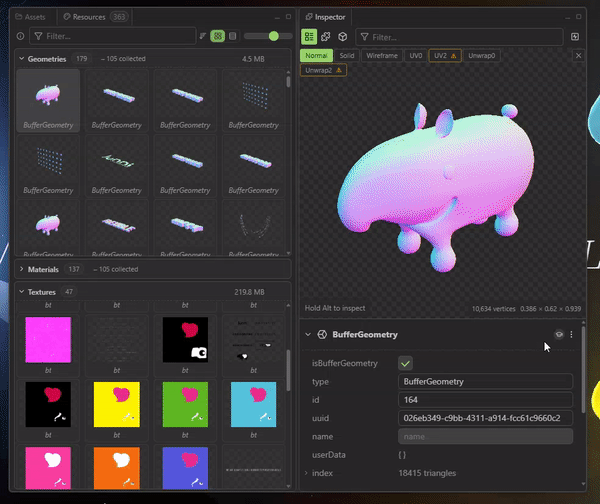Screen dimensions: 600x504
Task: Select the yellow texture with pink heart
Action: pos(117,405)
